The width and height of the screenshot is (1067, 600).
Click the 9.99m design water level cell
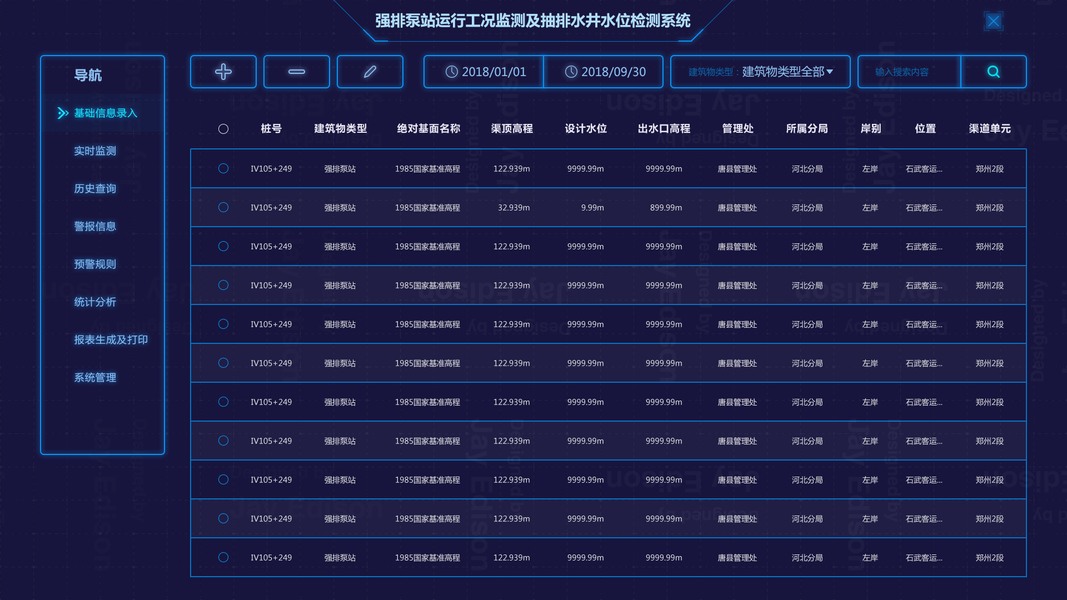(x=592, y=207)
